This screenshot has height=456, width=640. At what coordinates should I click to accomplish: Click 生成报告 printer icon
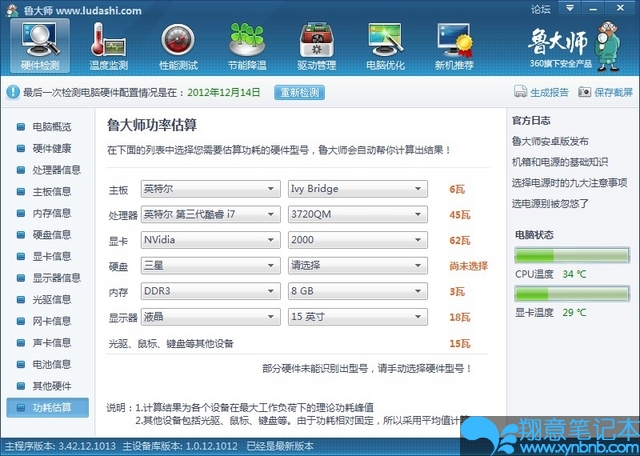point(520,91)
